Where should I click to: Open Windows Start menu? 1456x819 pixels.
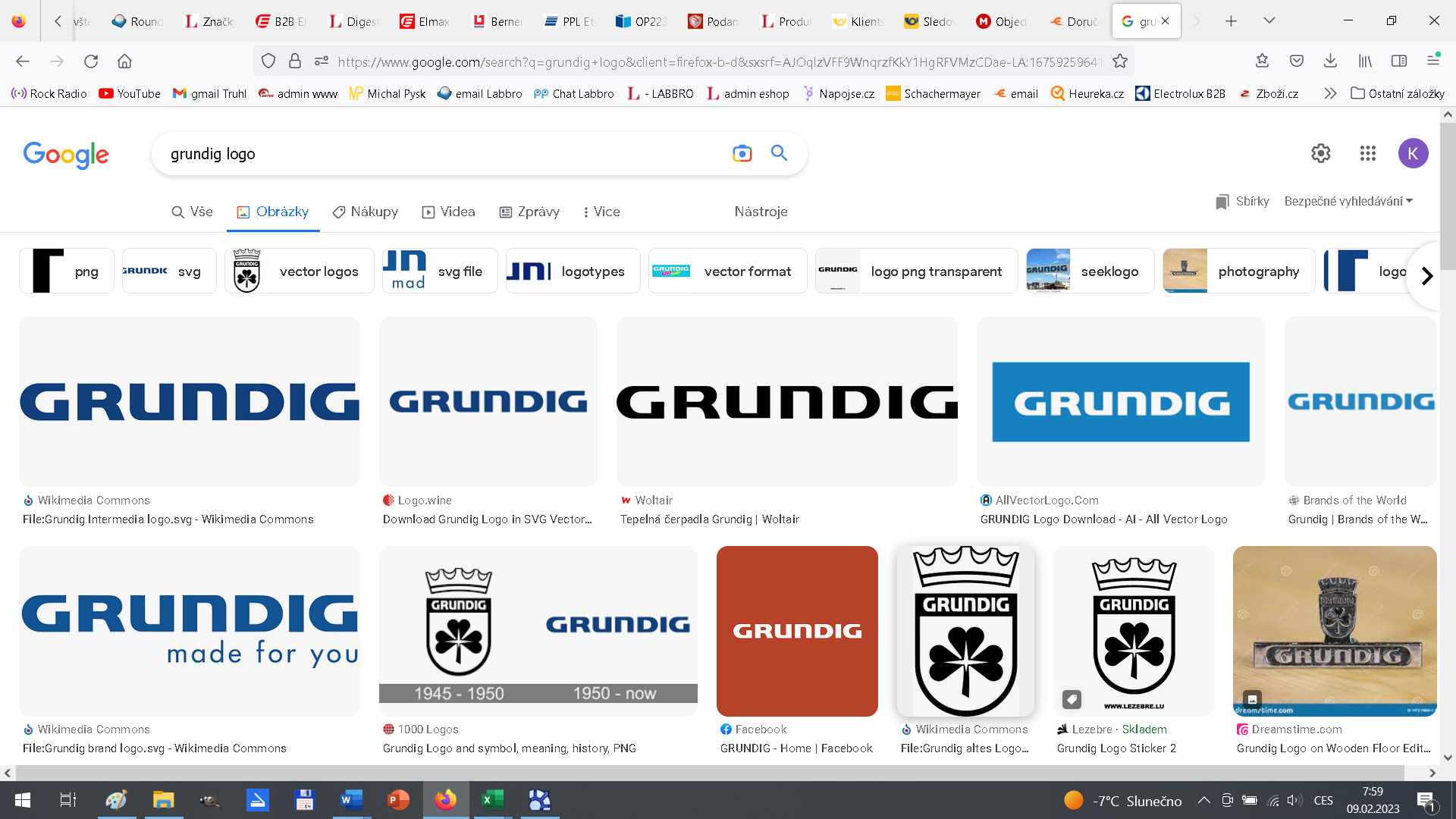tap(23, 800)
